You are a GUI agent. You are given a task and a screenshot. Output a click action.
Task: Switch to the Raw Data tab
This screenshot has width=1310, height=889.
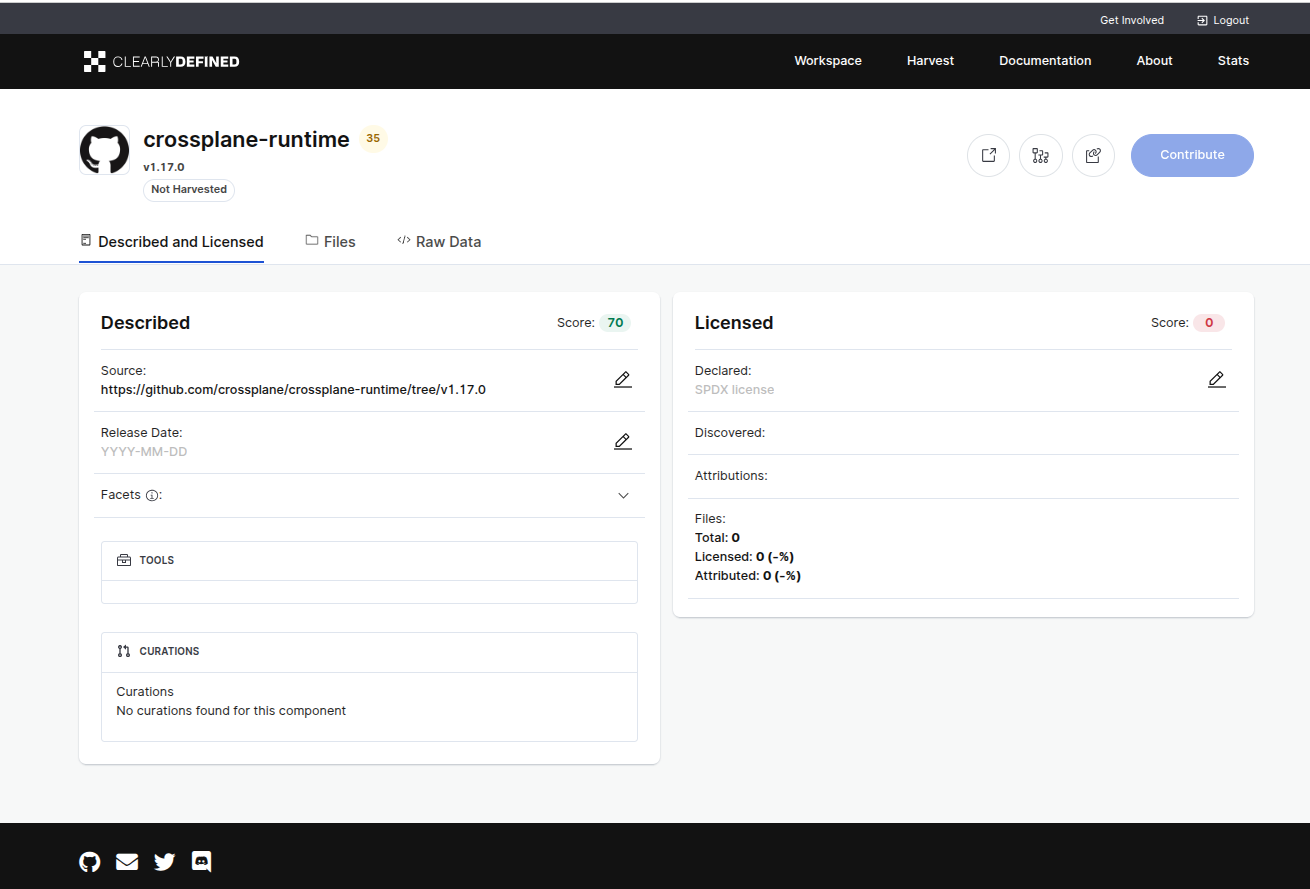click(x=439, y=241)
